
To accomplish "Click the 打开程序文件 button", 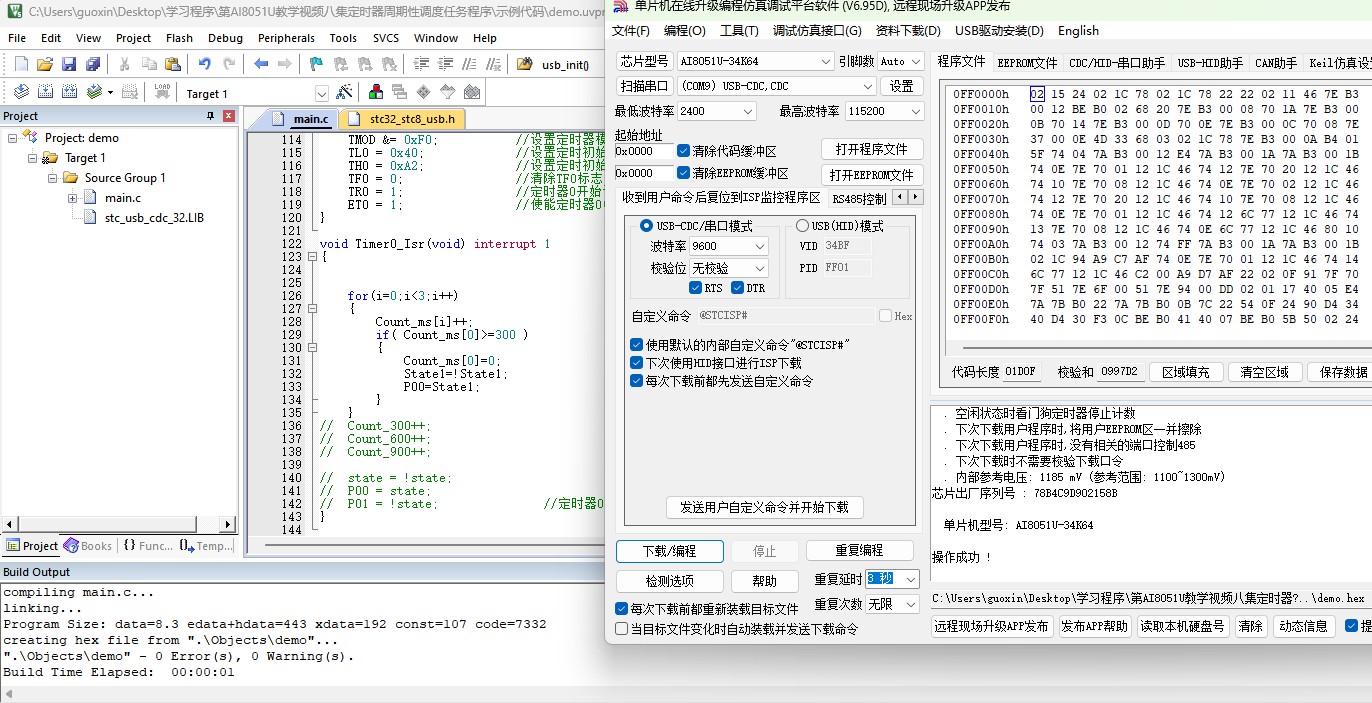I will point(871,149).
